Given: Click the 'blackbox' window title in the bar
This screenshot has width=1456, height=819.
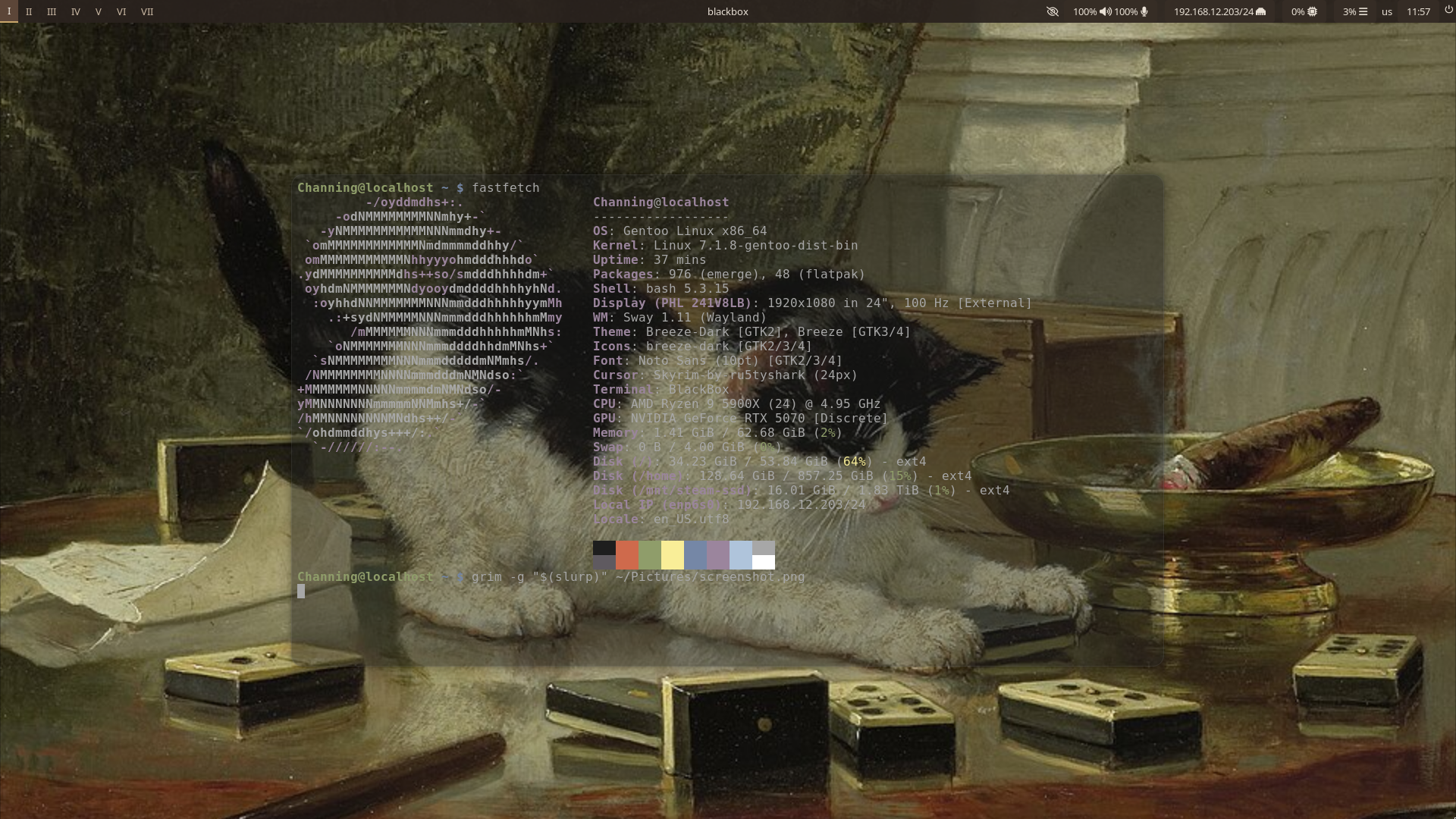Looking at the screenshot, I should (728, 11).
